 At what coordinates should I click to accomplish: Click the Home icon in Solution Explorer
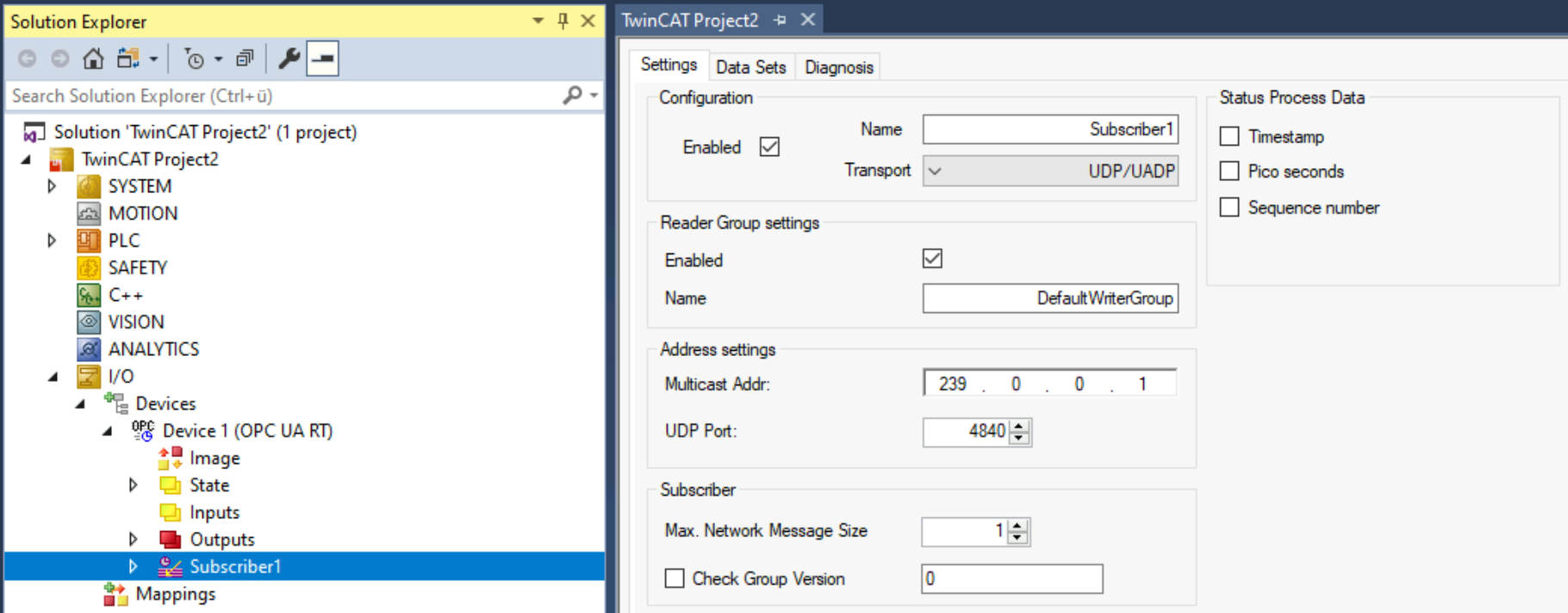pyautogui.click(x=93, y=59)
